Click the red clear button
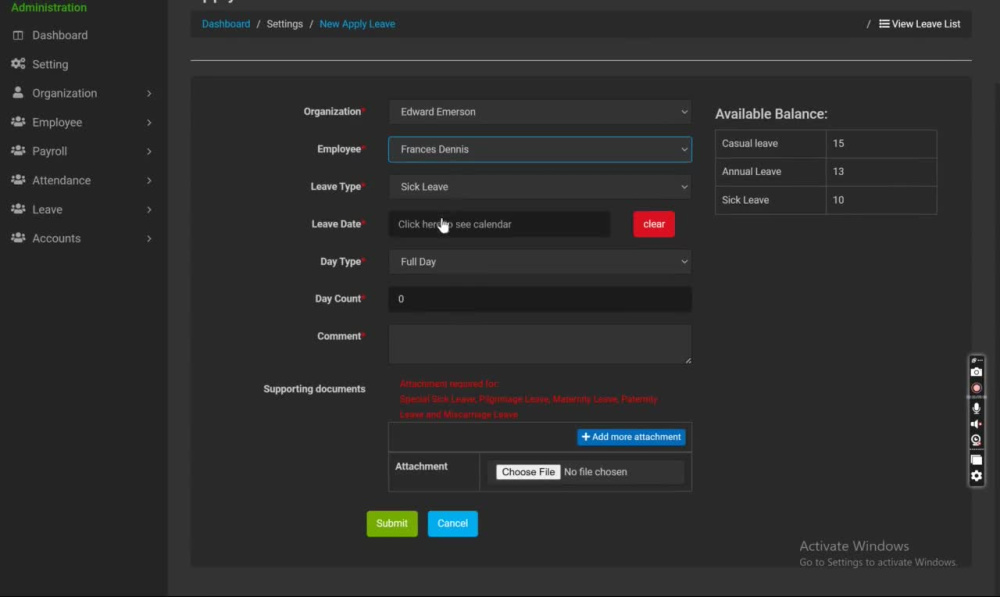Viewport: 1000px width, 597px height. [x=654, y=224]
